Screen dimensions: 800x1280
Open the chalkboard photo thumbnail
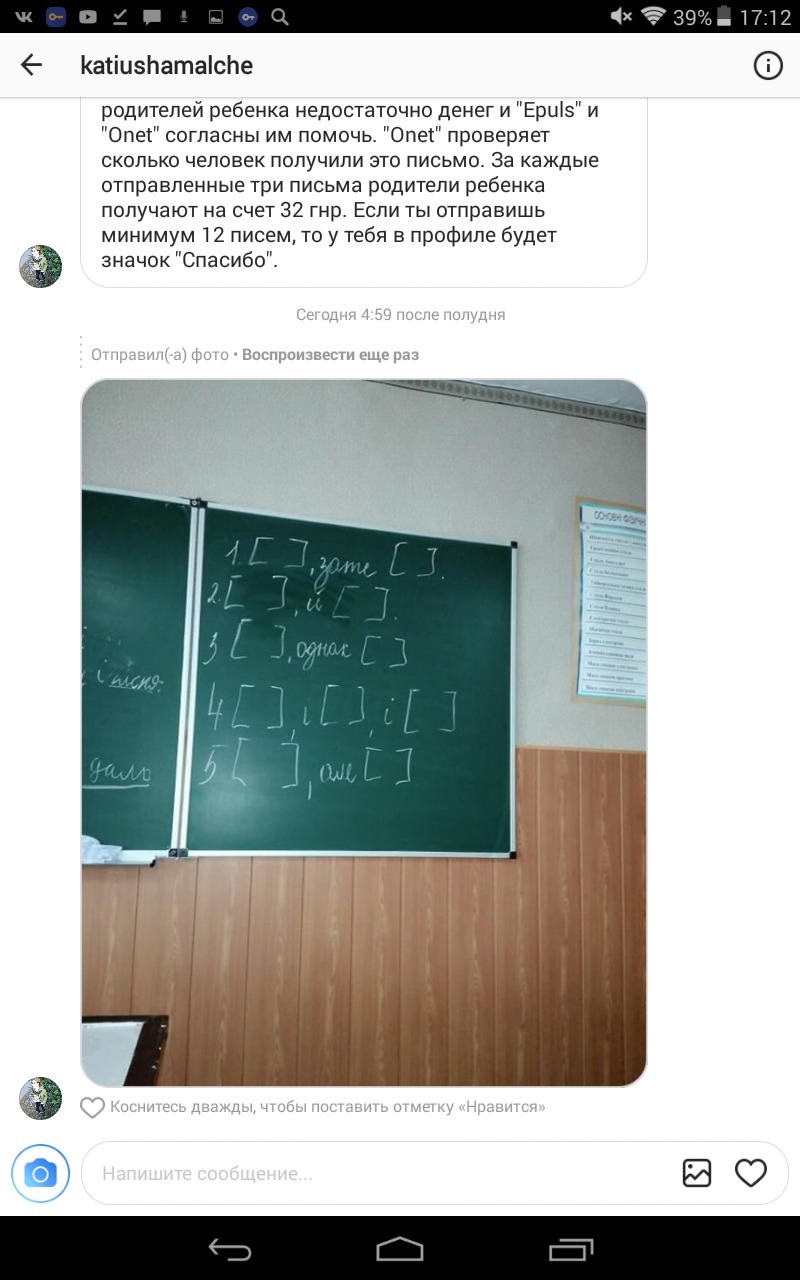pos(364,733)
